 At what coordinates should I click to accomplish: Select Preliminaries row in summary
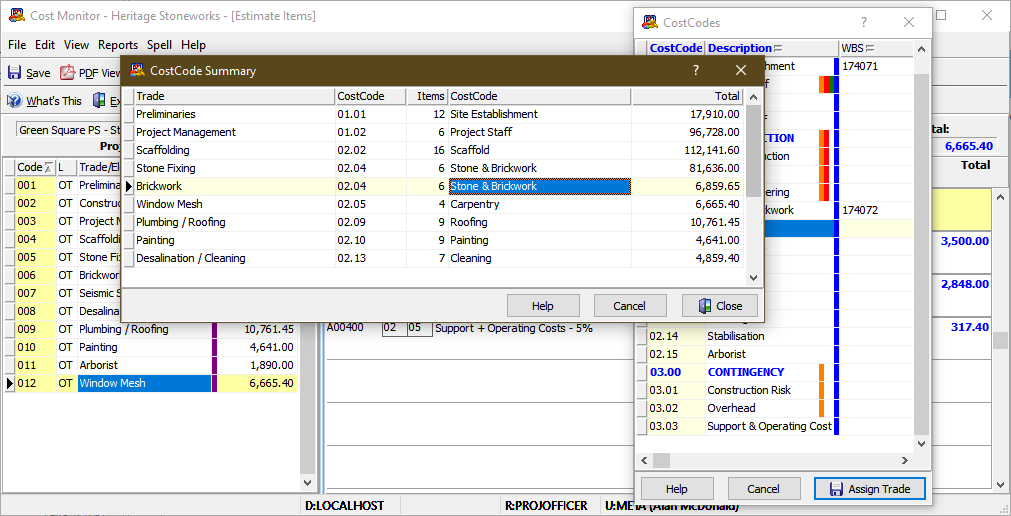(x=433, y=114)
